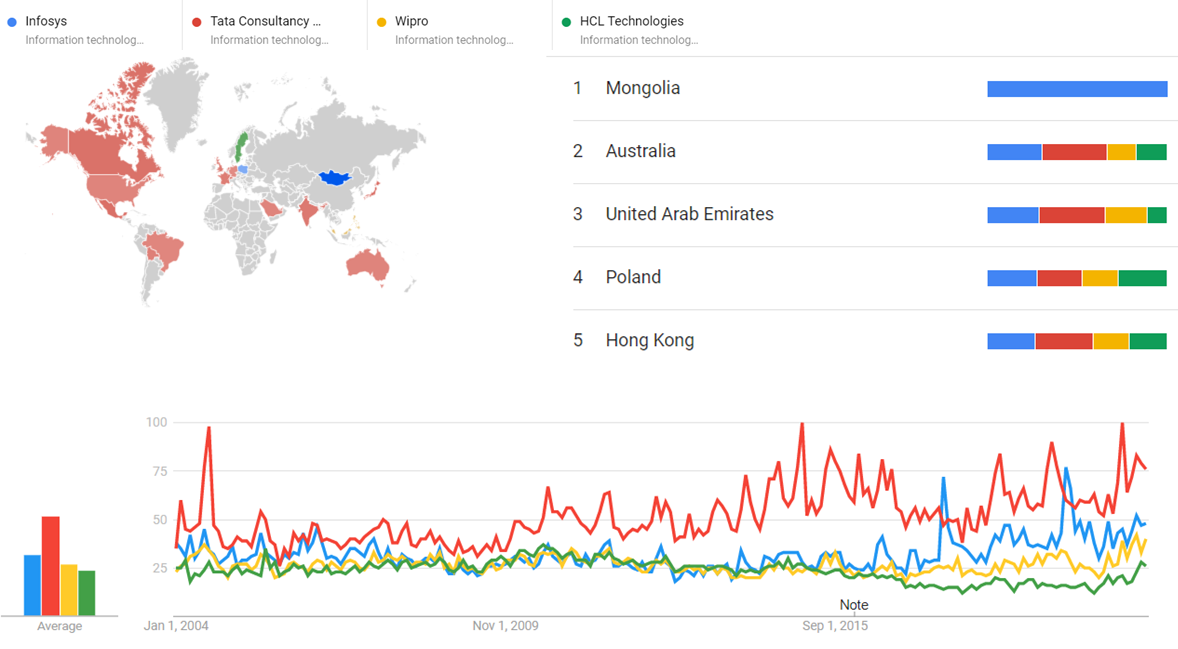
Task: Click the blue Infosys legend dot
Action: (x=12, y=22)
